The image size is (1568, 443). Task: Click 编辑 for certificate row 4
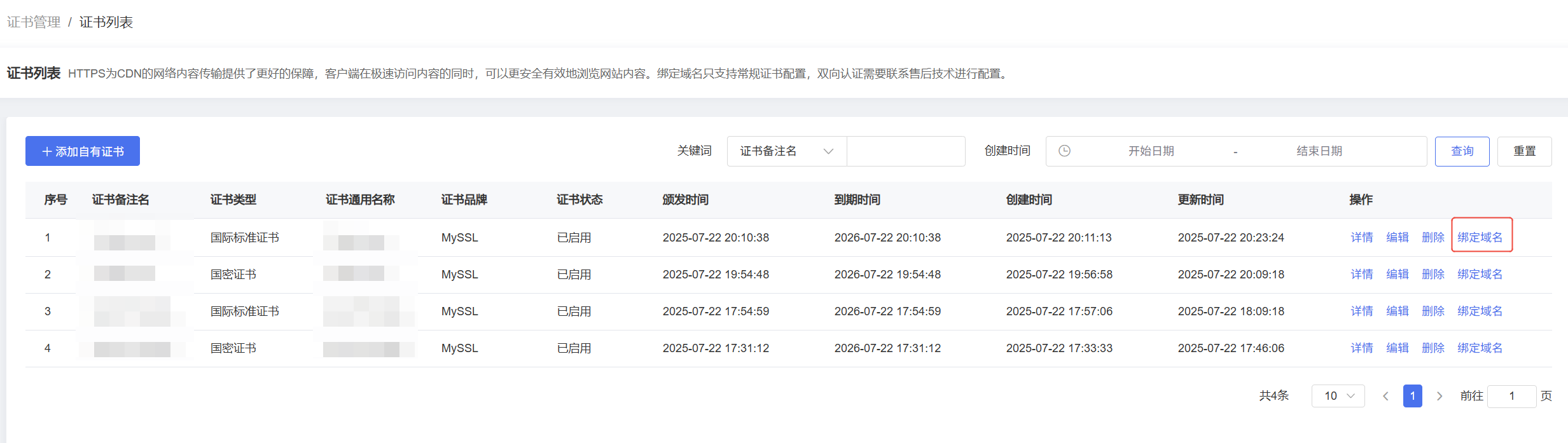(x=1398, y=348)
